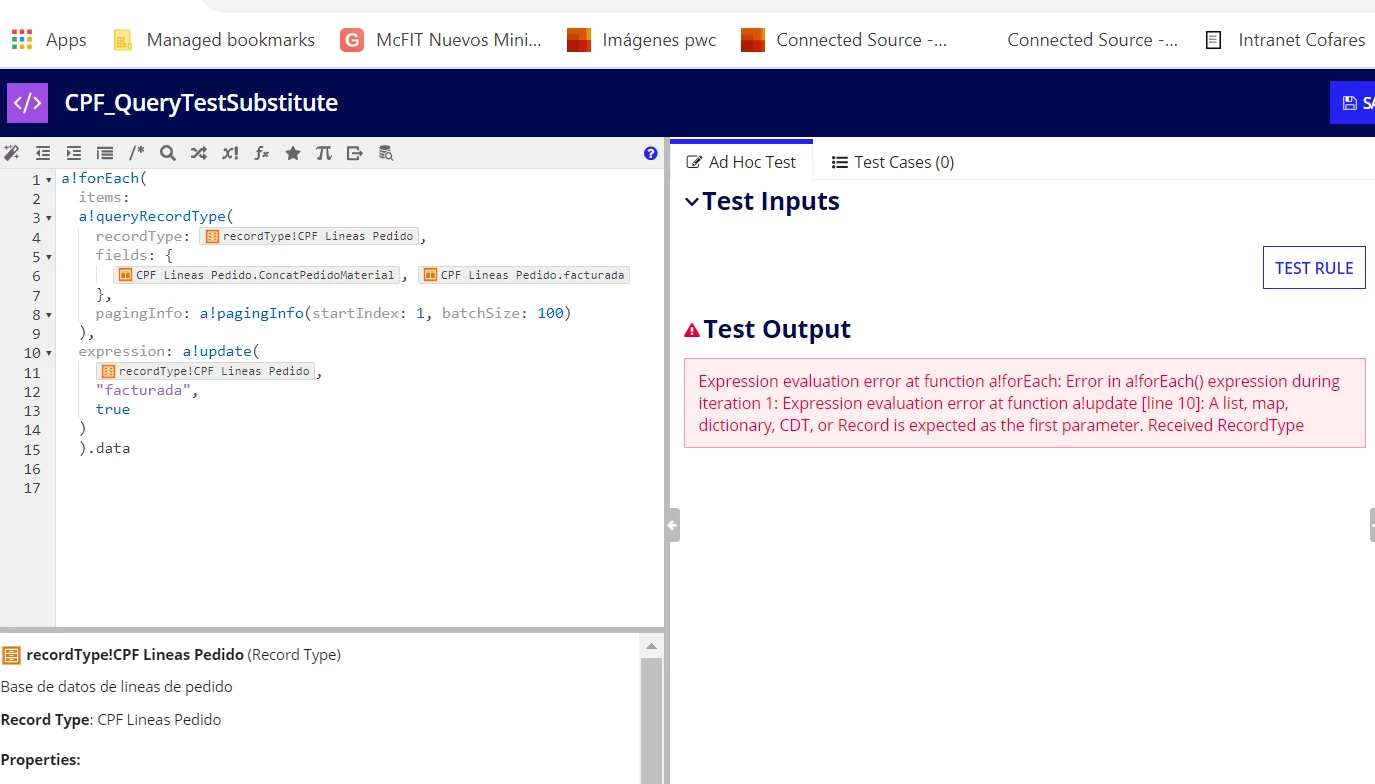Collapse code fold arrow on line 1
The height and width of the screenshot is (784, 1375).
pos(49,181)
